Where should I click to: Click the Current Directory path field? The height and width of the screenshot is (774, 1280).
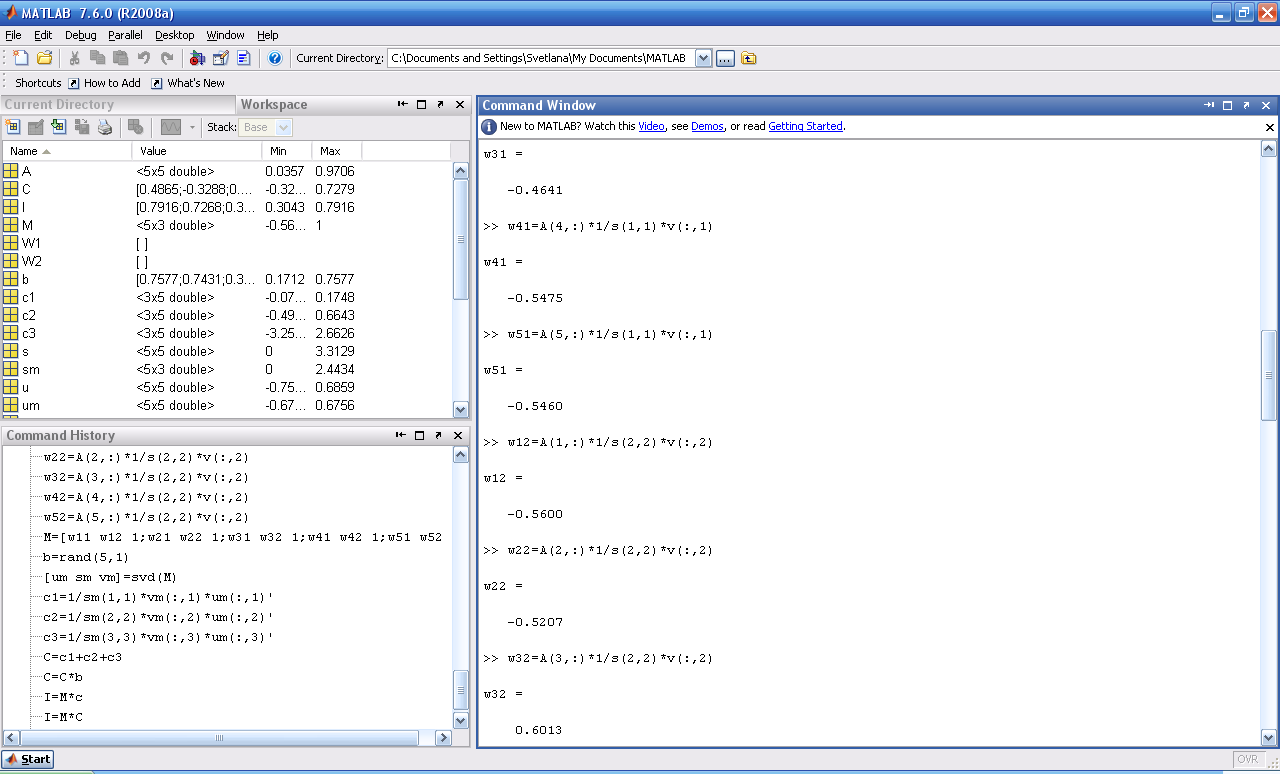540,58
